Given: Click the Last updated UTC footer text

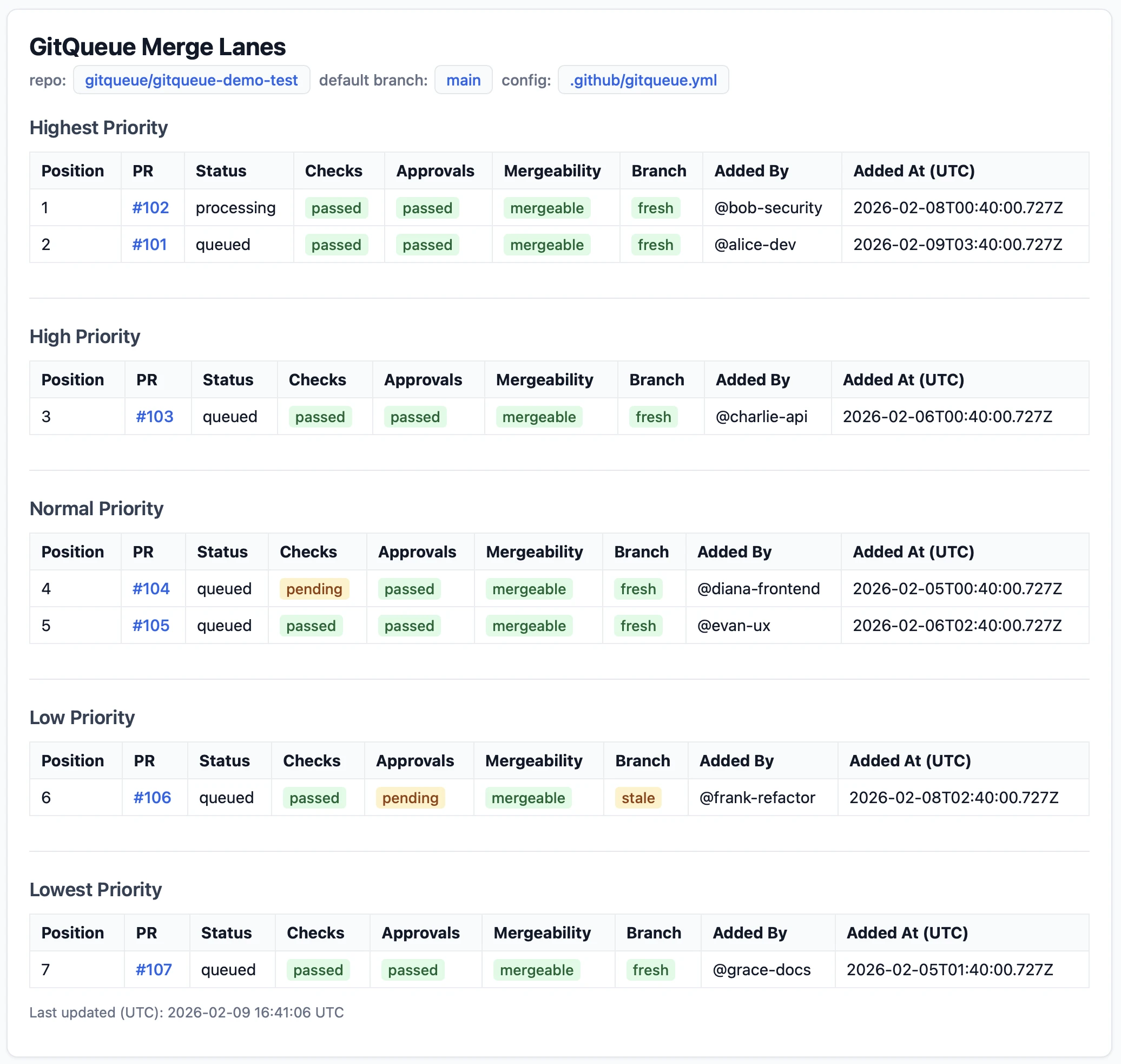Looking at the screenshot, I should tap(187, 1013).
